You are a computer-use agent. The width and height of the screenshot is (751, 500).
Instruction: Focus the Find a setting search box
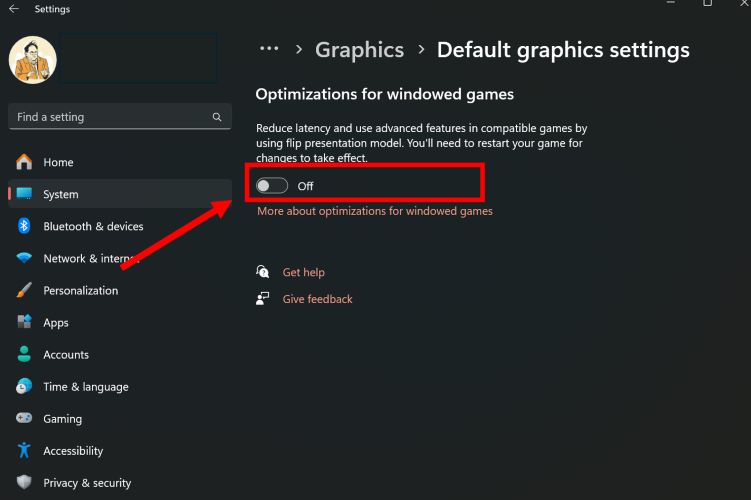click(120, 117)
